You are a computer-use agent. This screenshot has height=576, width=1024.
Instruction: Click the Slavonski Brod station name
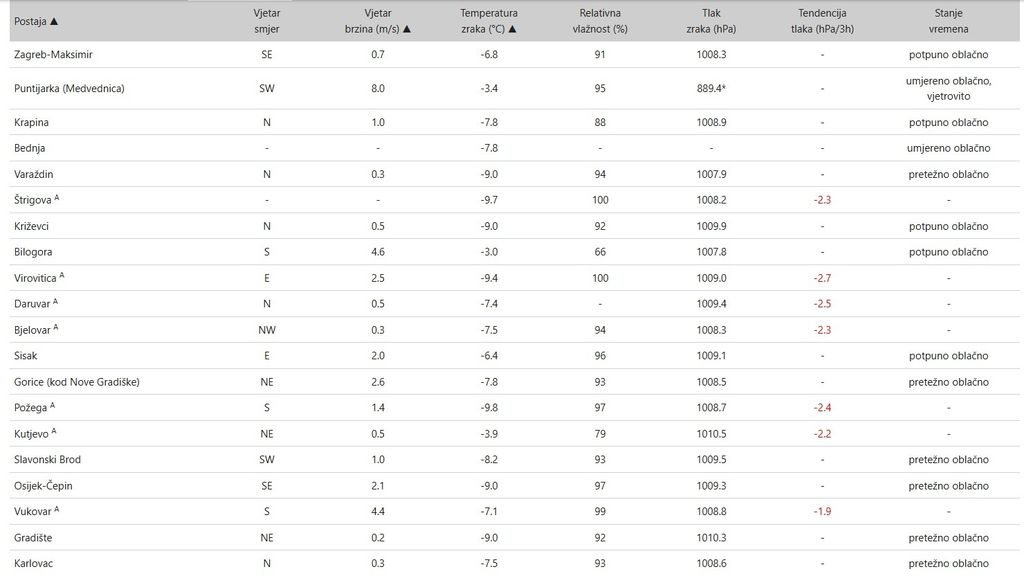[x=48, y=460]
